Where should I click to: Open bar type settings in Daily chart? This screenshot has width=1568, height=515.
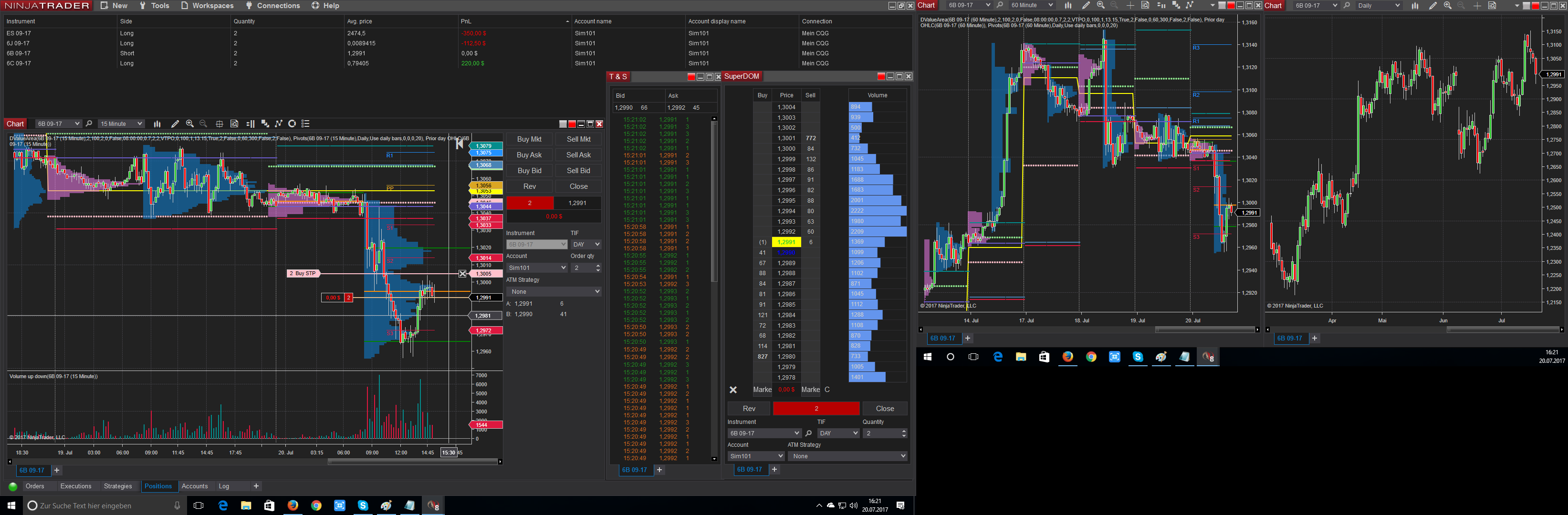coord(1415,5)
